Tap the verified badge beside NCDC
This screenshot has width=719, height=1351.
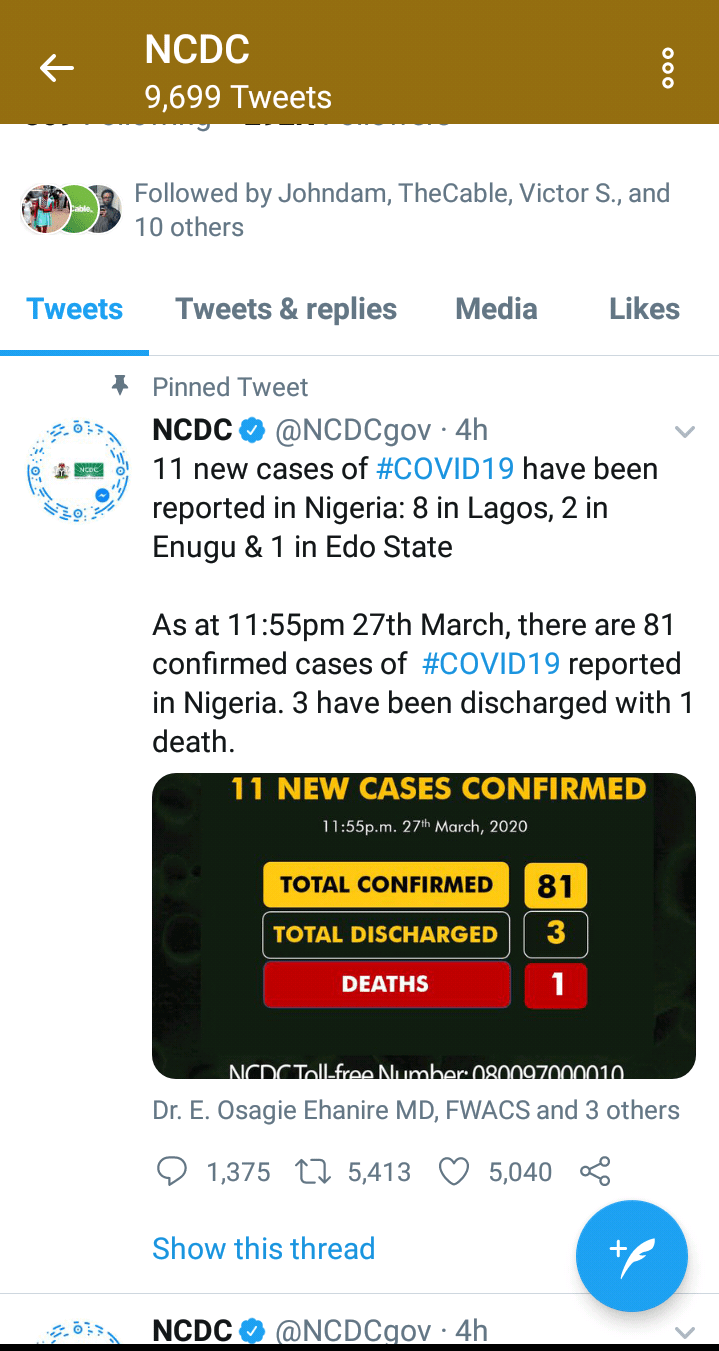click(252, 431)
